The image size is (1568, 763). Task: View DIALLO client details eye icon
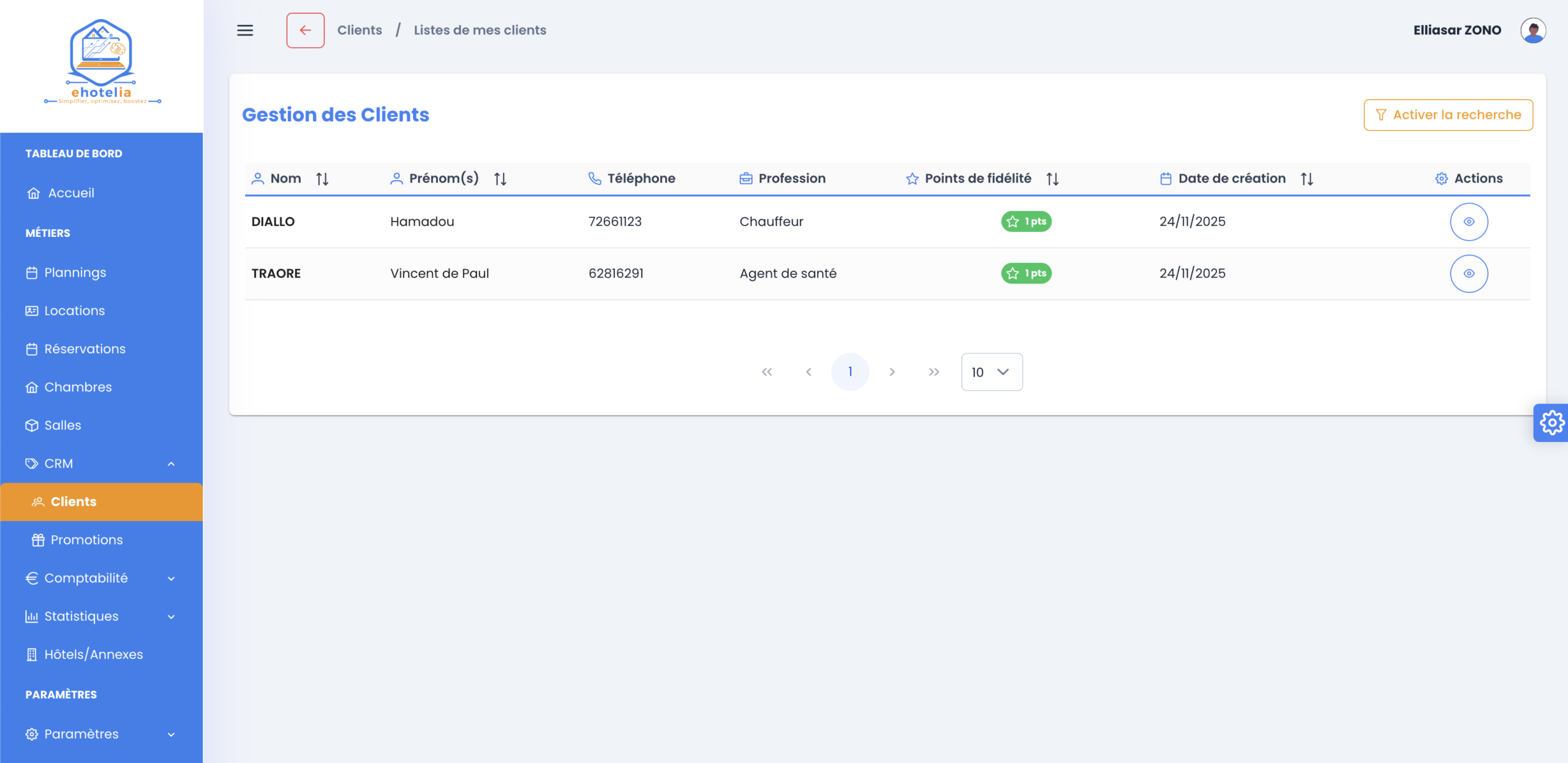tap(1468, 222)
